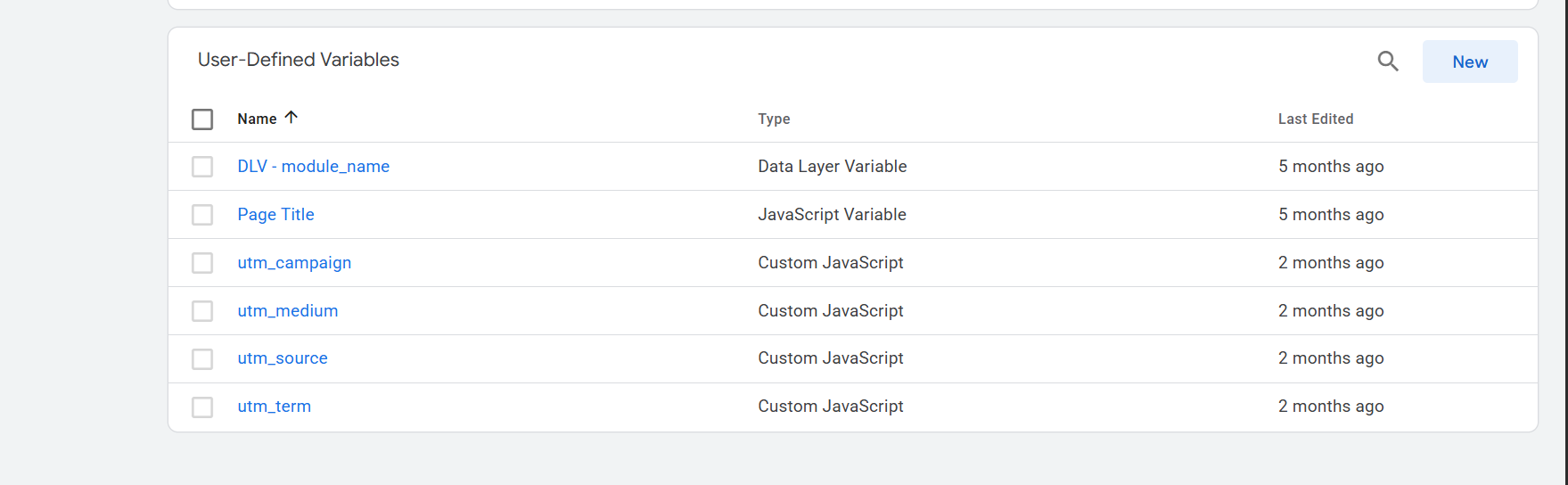This screenshot has width=1568, height=485.
Task: Click 2 months ago in utm_source row
Action: click(x=1331, y=358)
